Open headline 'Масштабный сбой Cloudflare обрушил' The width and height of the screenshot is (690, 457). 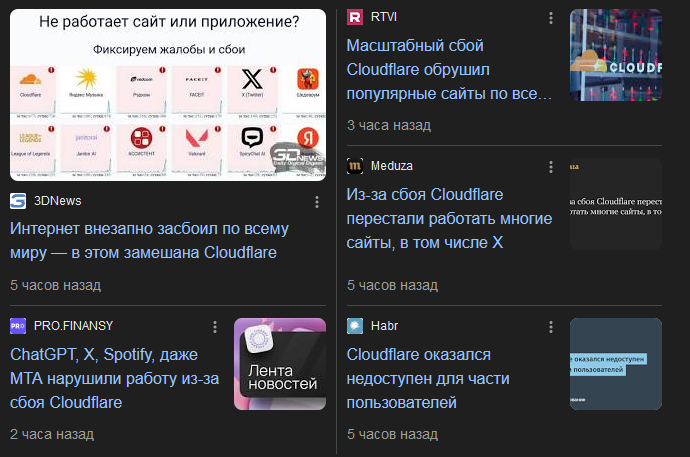click(x=449, y=69)
